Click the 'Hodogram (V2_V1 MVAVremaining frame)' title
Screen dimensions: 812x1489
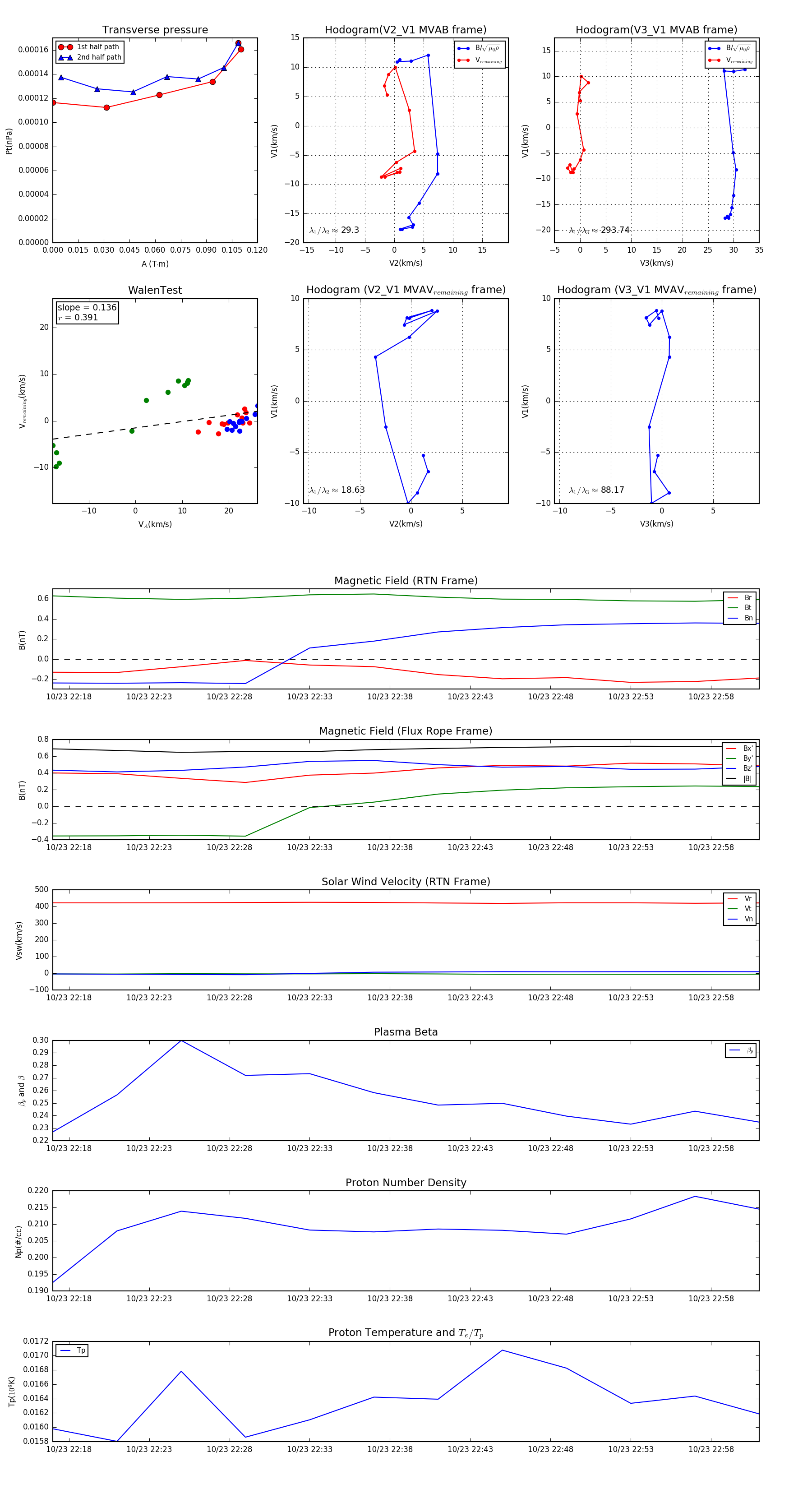pyautogui.click(x=406, y=290)
